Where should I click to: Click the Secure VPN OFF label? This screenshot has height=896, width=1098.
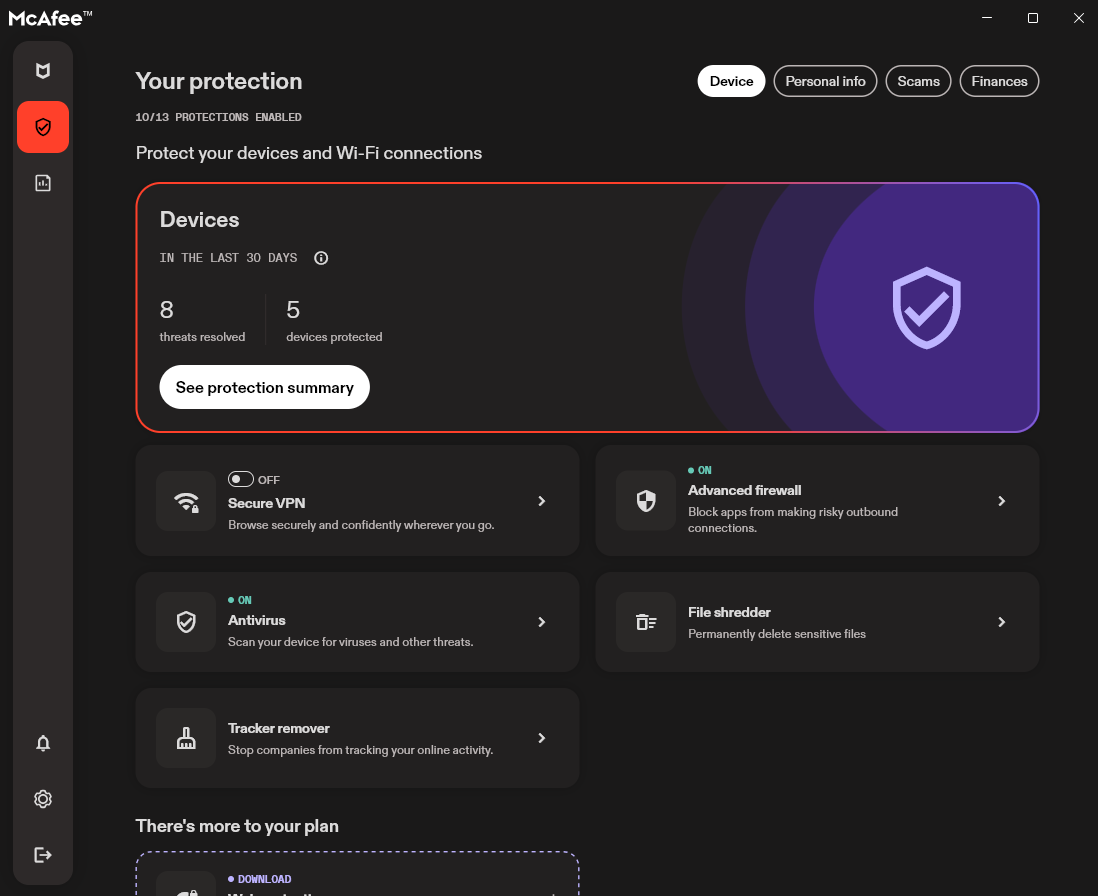[269, 480]
